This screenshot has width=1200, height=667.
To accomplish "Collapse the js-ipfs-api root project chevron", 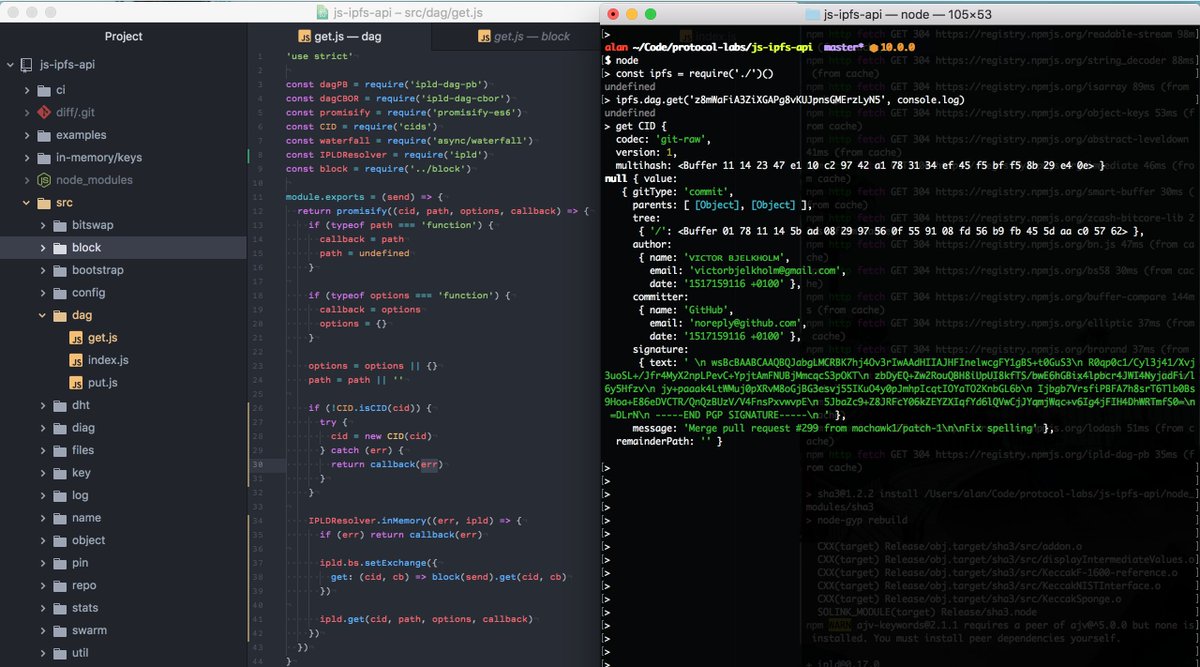I will click(10, 66).
